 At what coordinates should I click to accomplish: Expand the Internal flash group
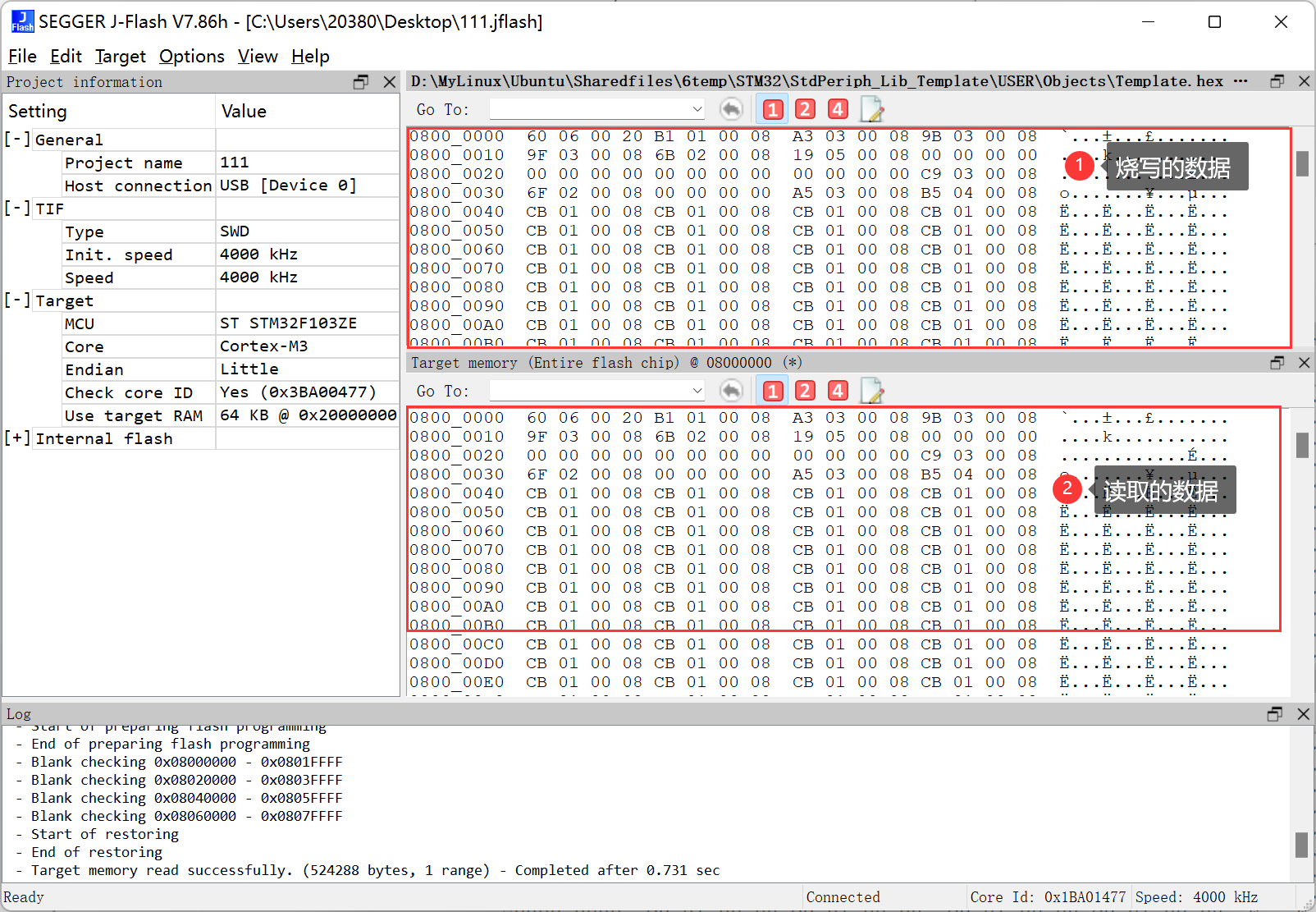pyautogui.click(x=17, y=438)
